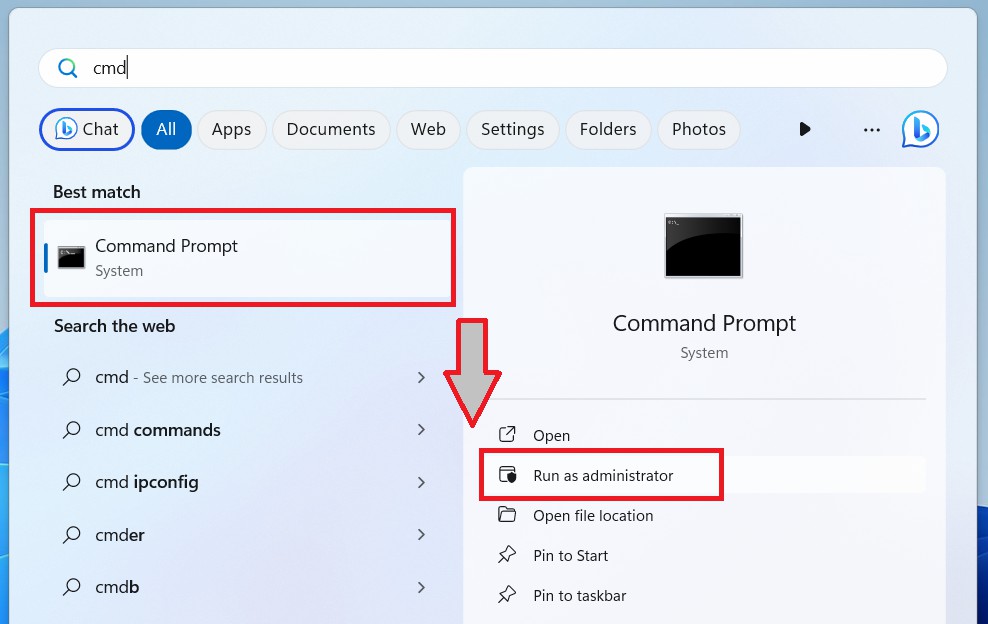988x624 pixels.
Task: Expand the cmd commands suggestion chevron
Action: point(422,429)
